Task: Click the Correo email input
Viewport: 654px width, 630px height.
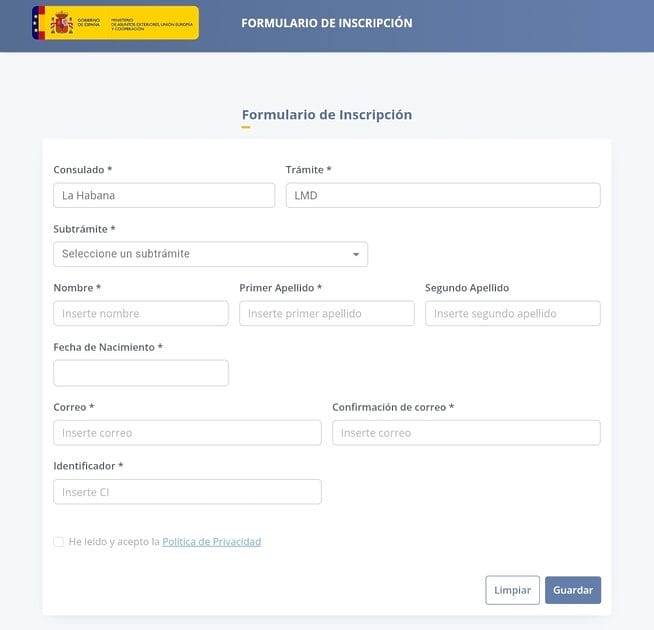Action: [x=187, y=433]
